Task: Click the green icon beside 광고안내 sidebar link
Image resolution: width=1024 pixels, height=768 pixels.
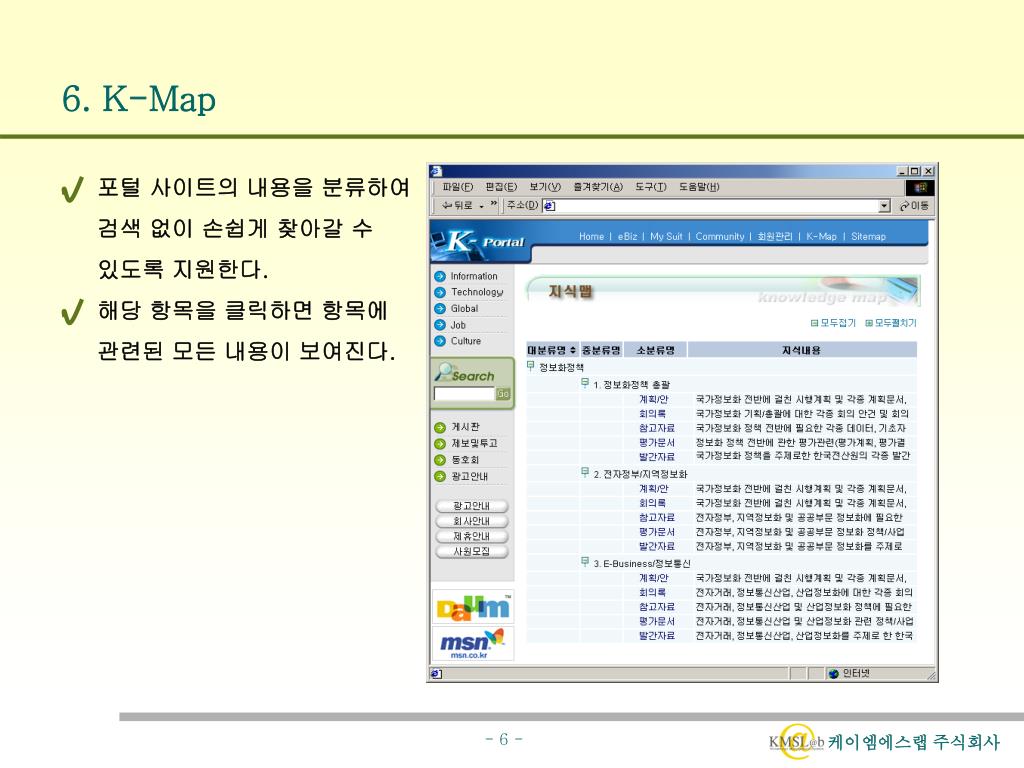Action: 440,477
